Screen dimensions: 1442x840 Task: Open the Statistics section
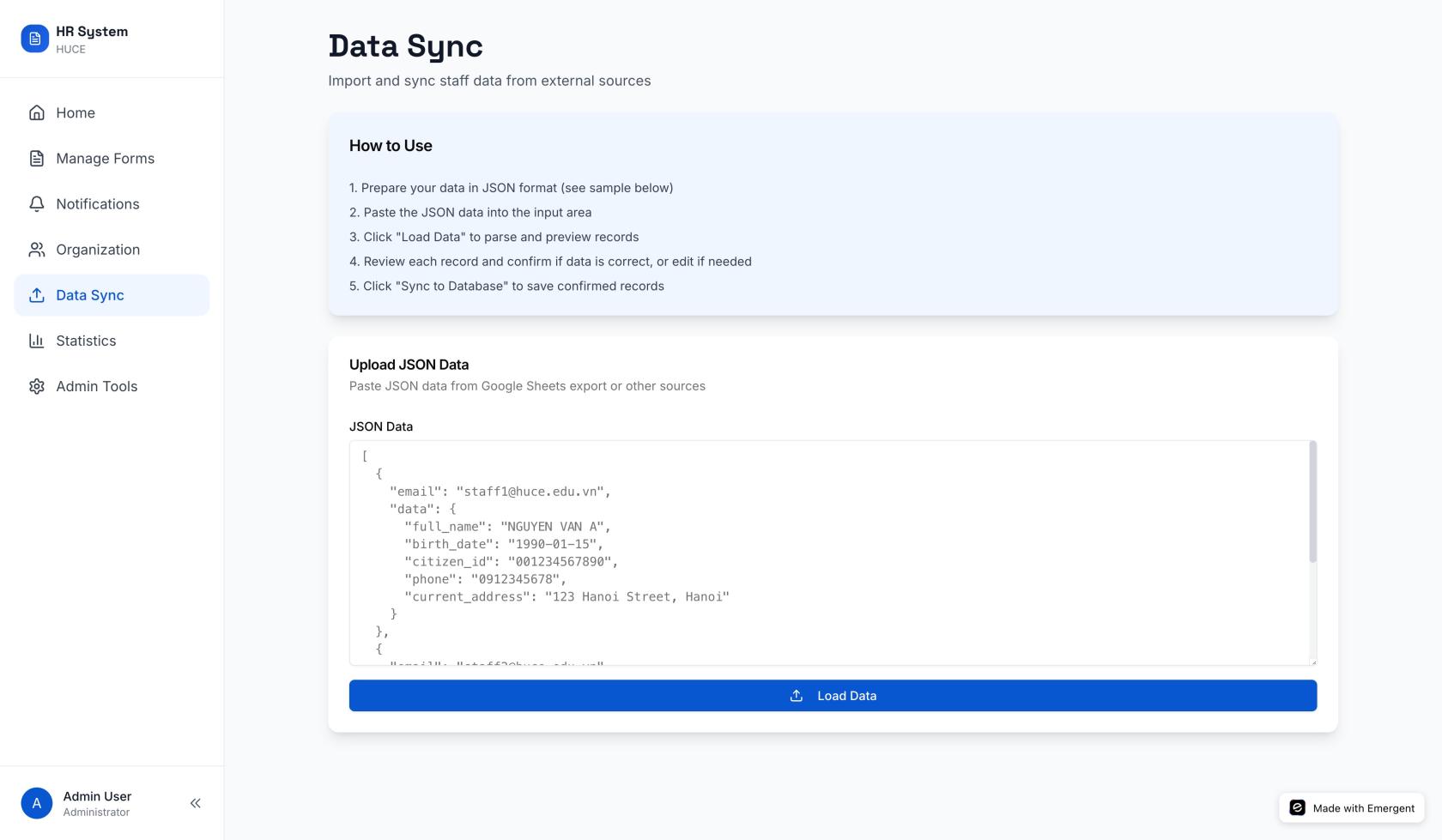86,341
